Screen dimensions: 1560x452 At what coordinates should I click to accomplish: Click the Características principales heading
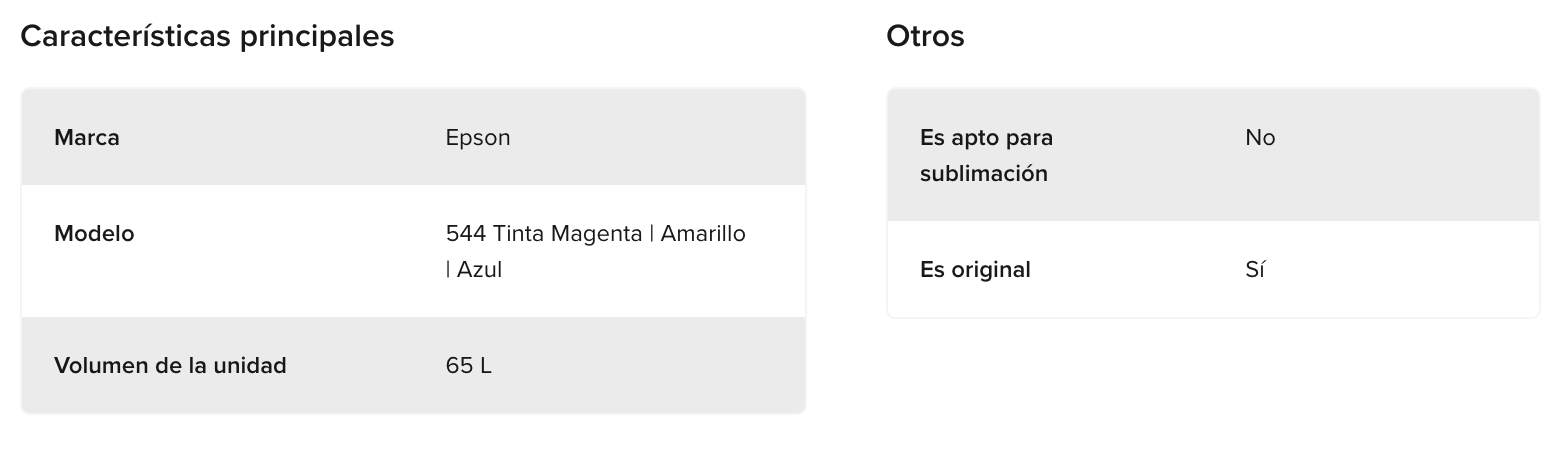pos(207,37)
